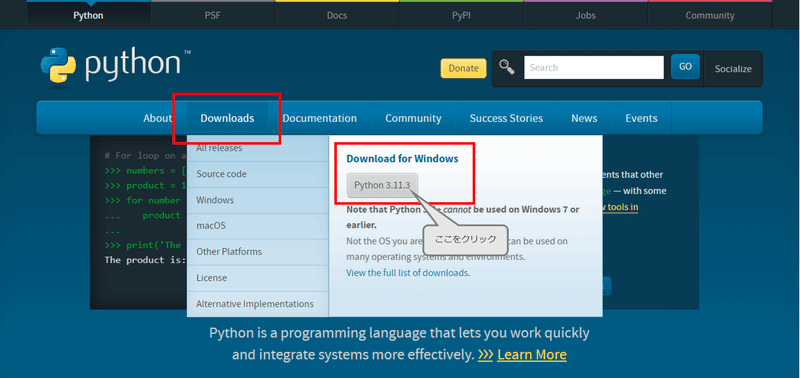This screenshot has height=378, width=800.
Task: Open the Success Stories menu
Action: click(x=506, y=118)
